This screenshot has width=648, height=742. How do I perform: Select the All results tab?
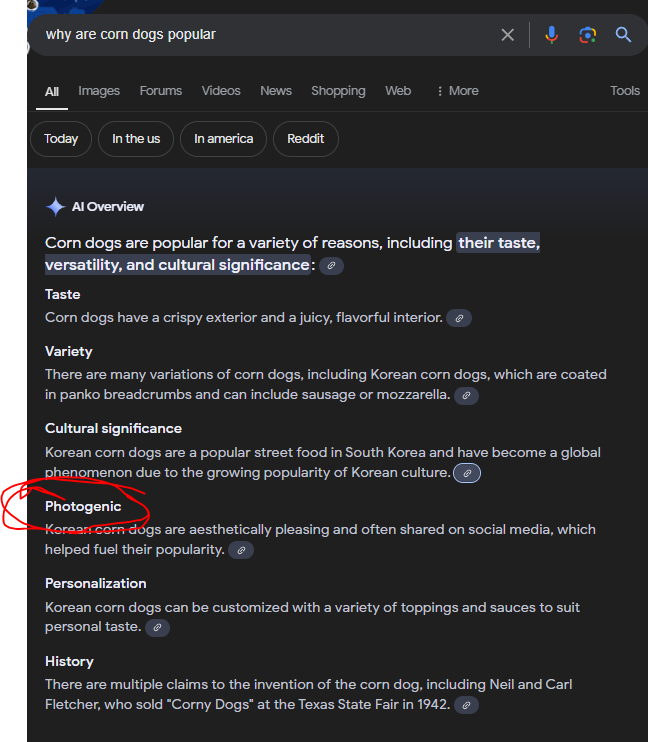click(x=52, y=91)
